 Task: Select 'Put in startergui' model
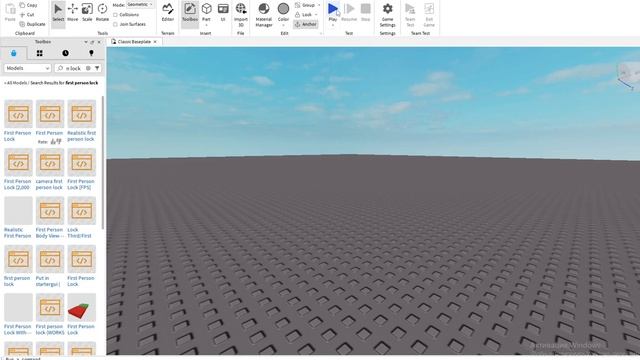pos(50,266)
